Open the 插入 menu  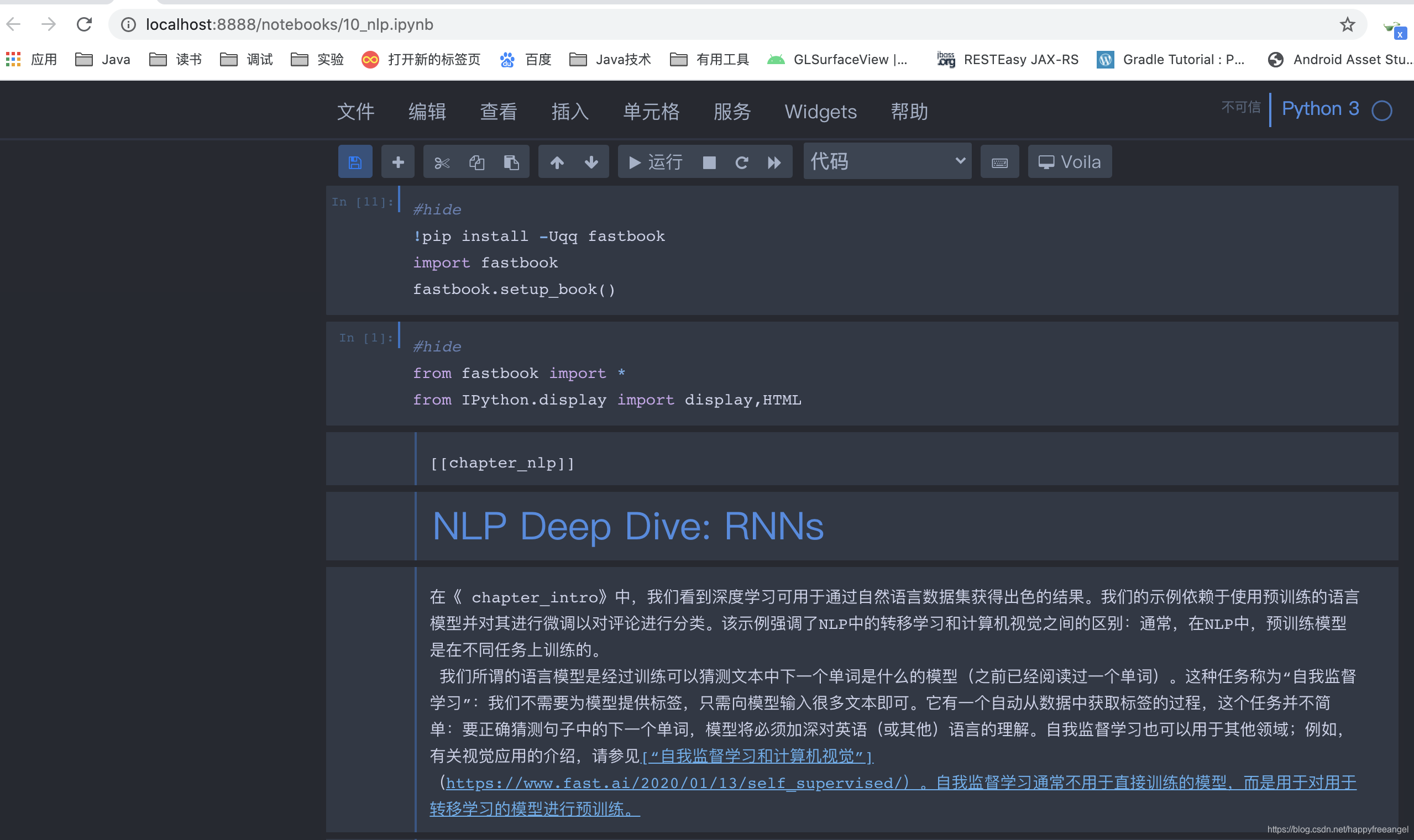[x=570, y=112]
